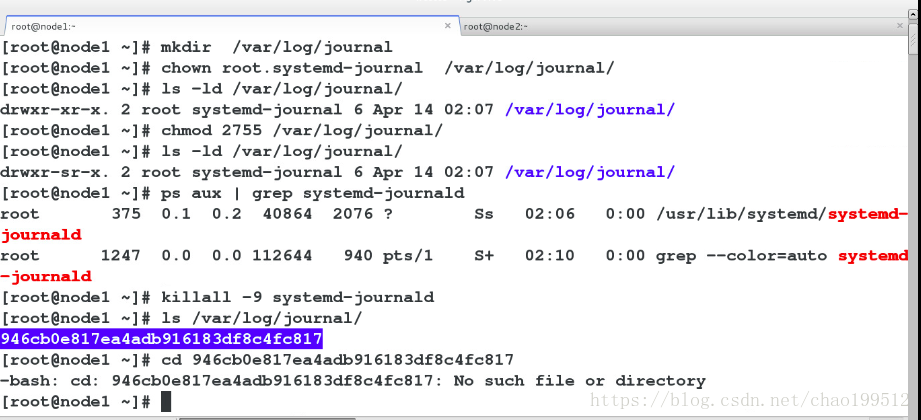Screen dimensions: 921x420
Task: Click the killall -9 systemd-journald command
Action: pos(298,297)
